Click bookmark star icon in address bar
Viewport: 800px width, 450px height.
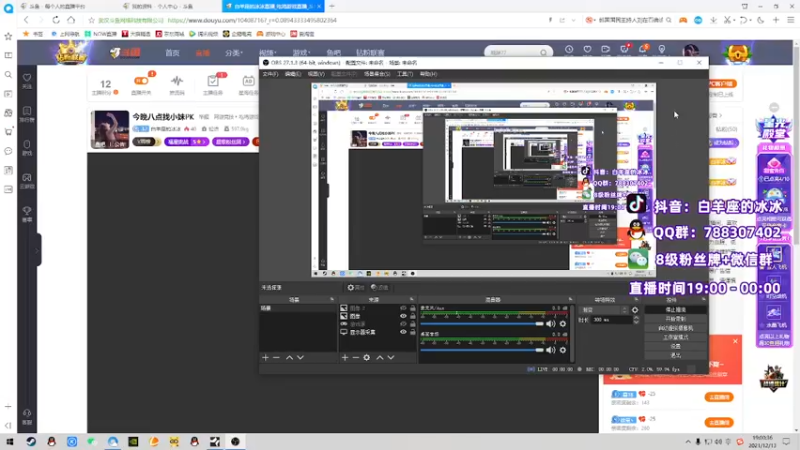[91, 20]
